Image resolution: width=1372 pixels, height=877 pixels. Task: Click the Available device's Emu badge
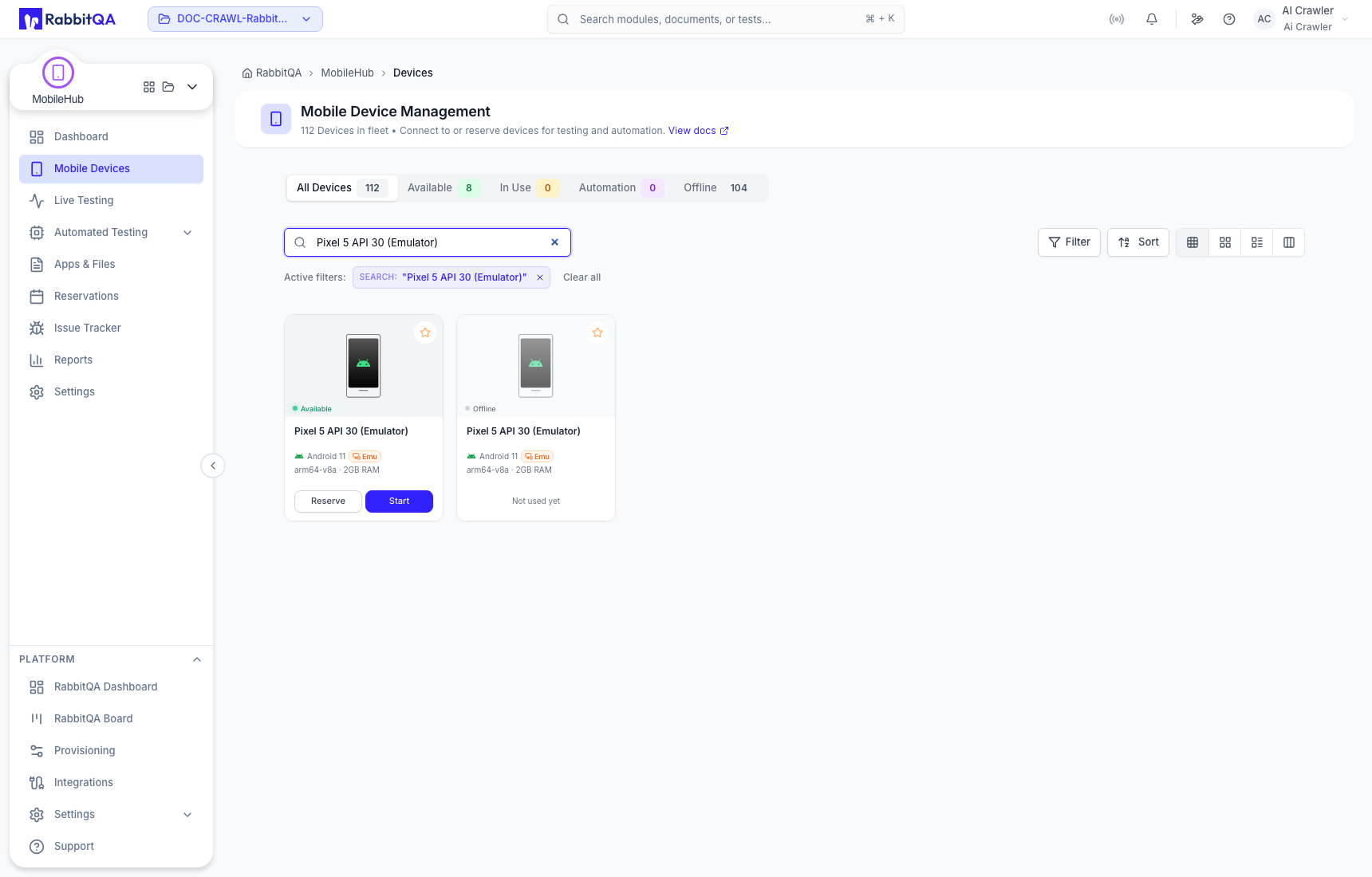[x=365, y=457]
